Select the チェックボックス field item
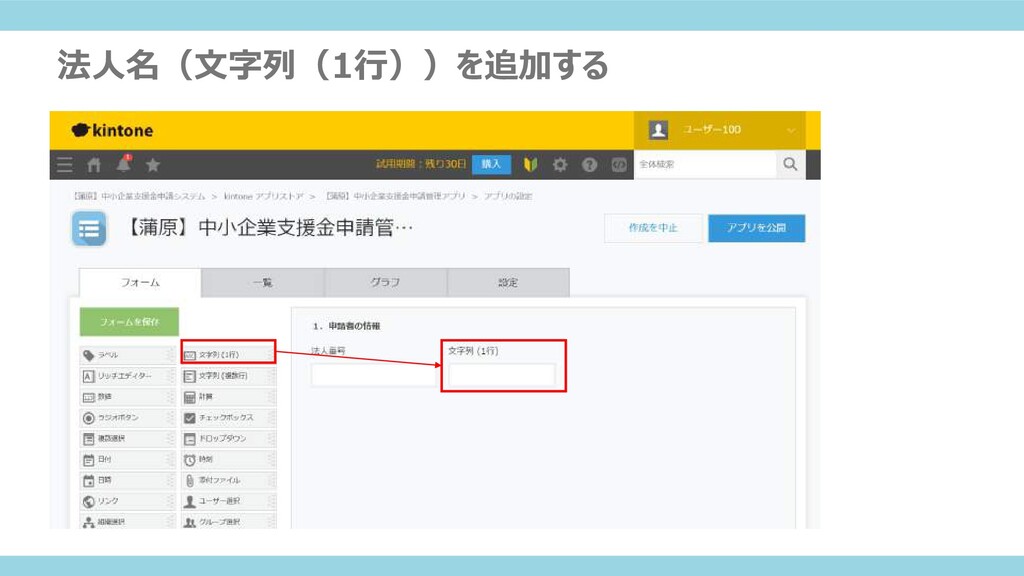Viewport: 1024px width, 576px height. (x=229, y=418)
